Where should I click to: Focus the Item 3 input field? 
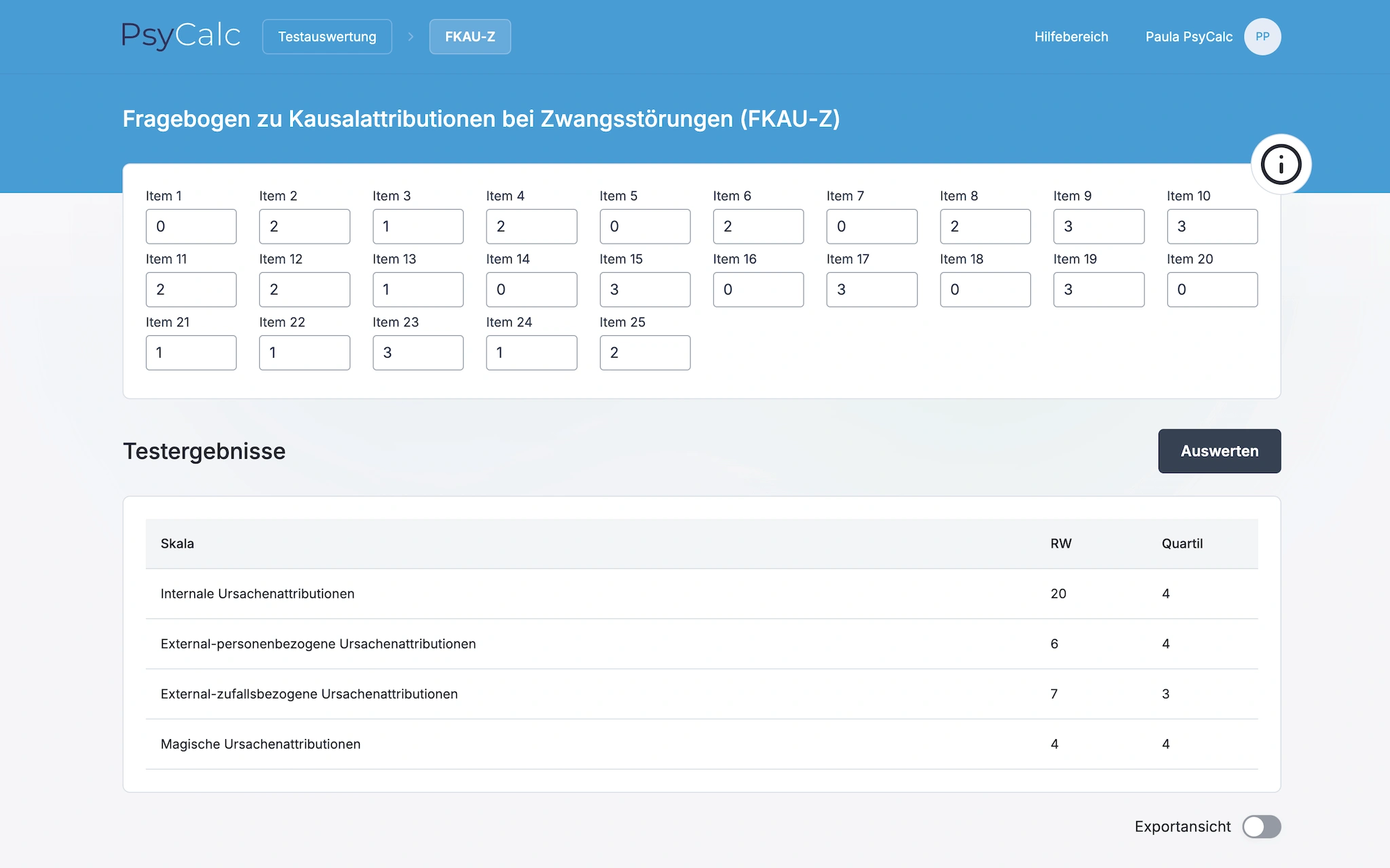pos(418,227)
